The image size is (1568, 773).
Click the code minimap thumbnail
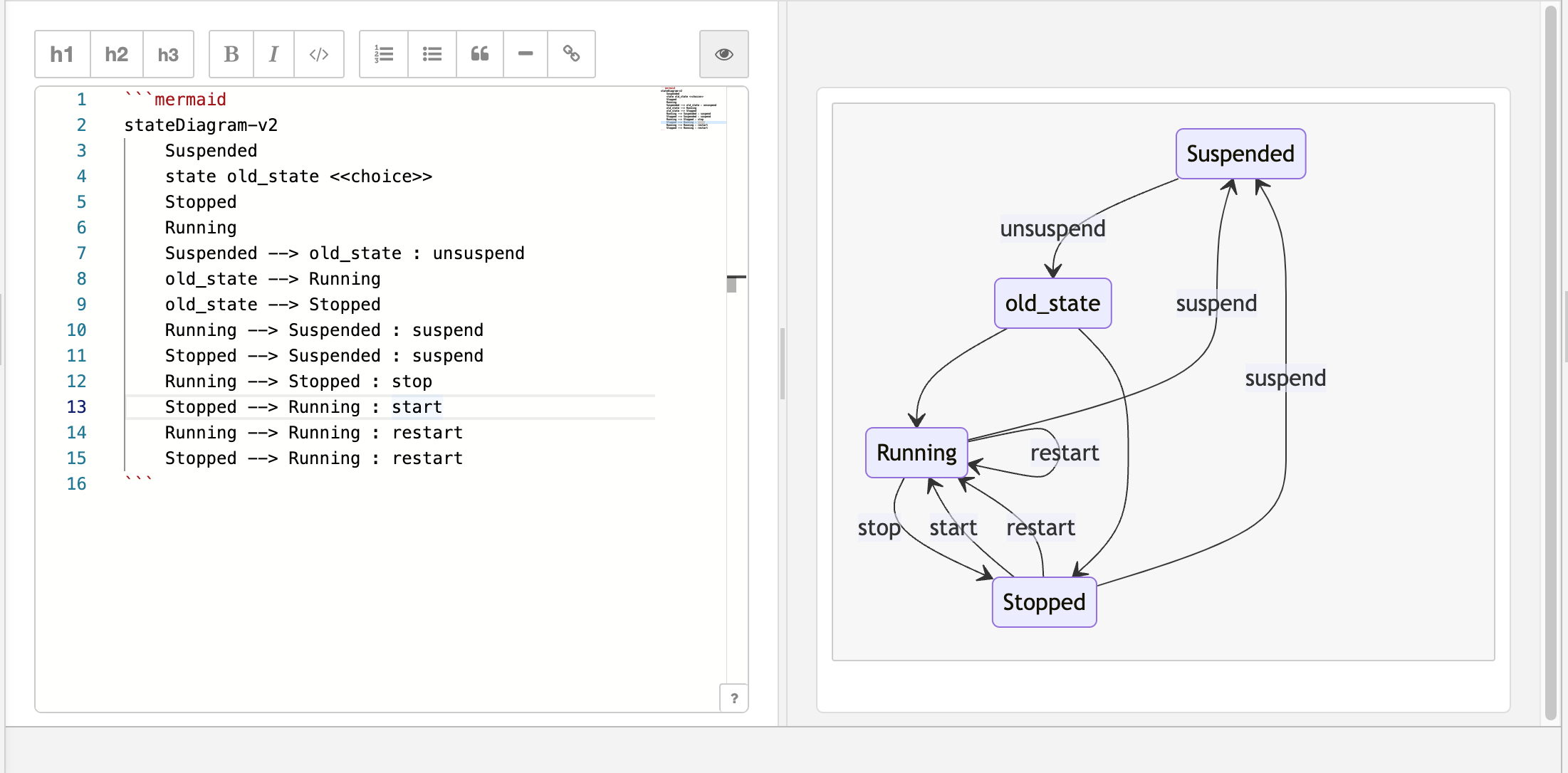[692, 108]
